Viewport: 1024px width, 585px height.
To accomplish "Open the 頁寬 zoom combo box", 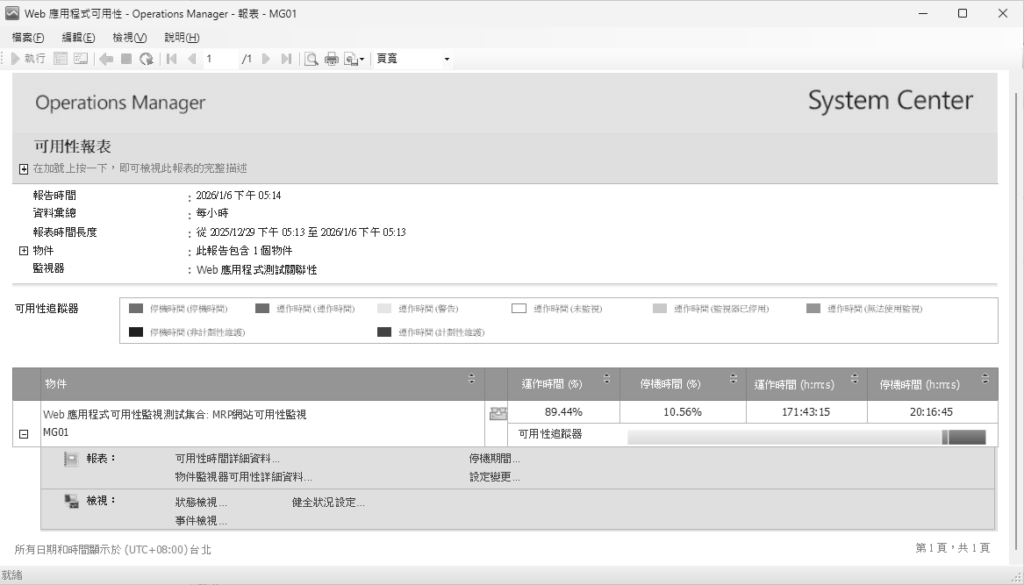I will [x=413, y=59].
